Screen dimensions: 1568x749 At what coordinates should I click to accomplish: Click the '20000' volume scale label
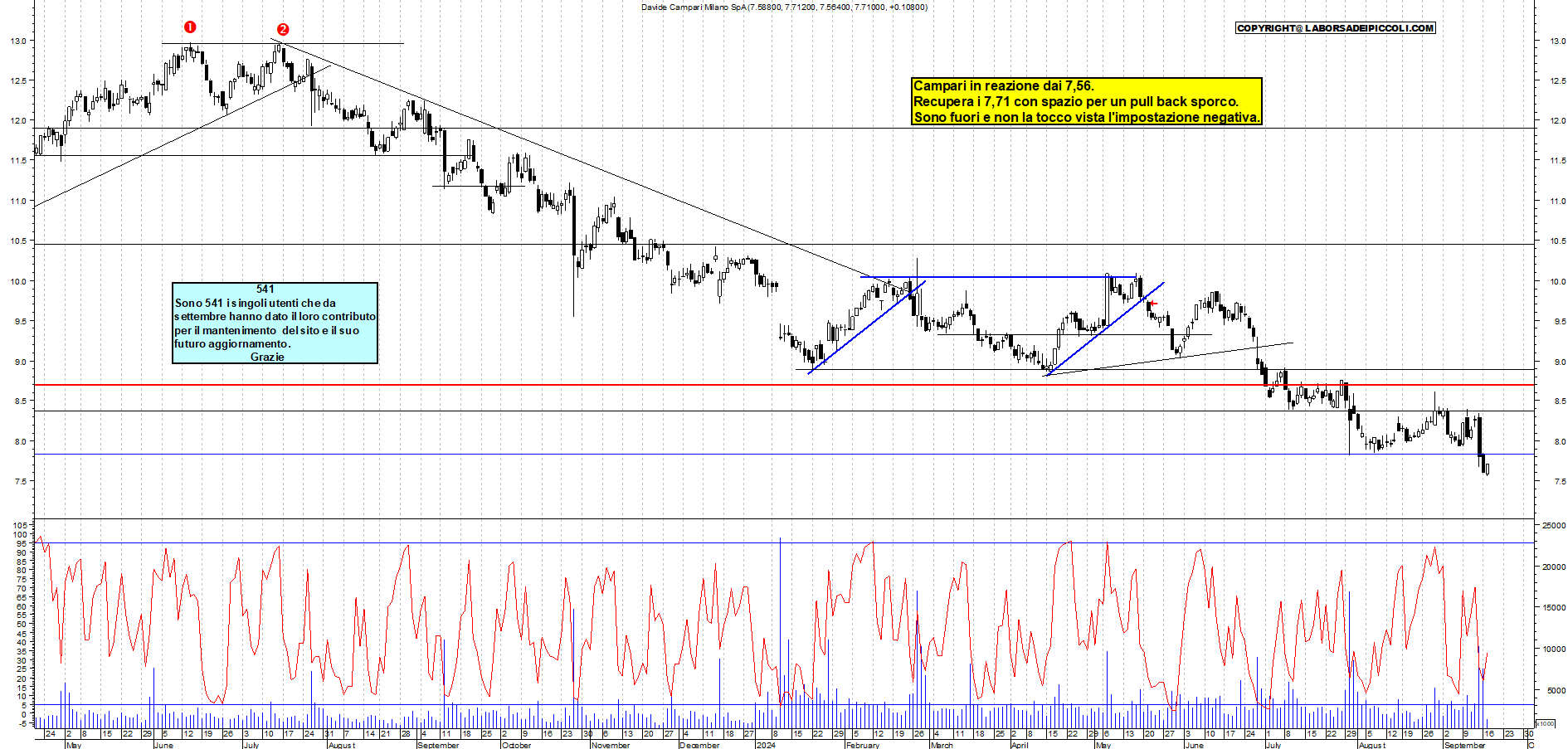[x=1553, y=567]
